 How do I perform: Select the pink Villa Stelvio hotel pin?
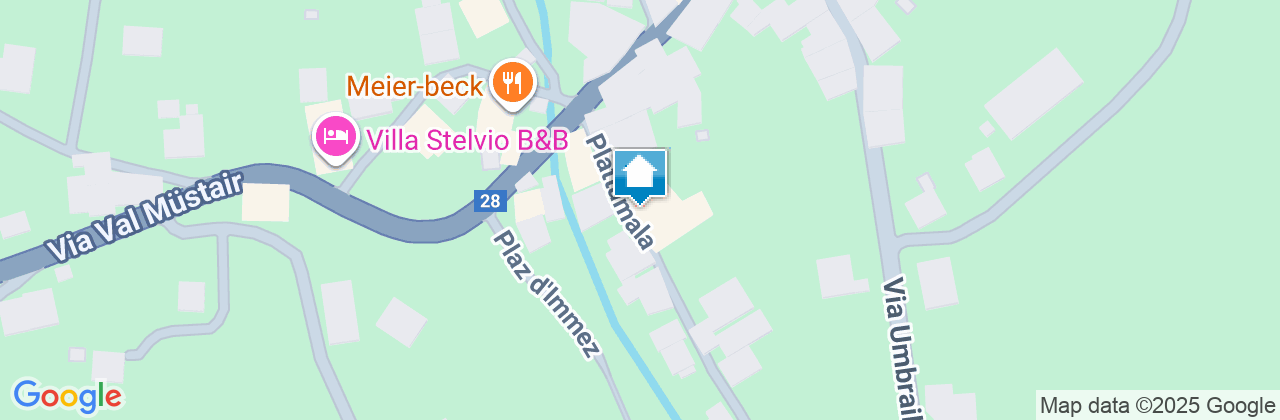[x=335, y=139]
